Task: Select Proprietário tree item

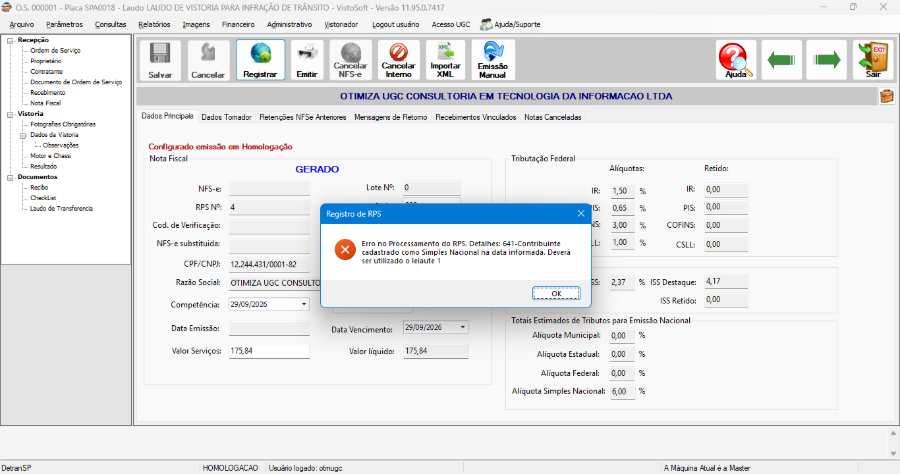Action: point(46,61)
